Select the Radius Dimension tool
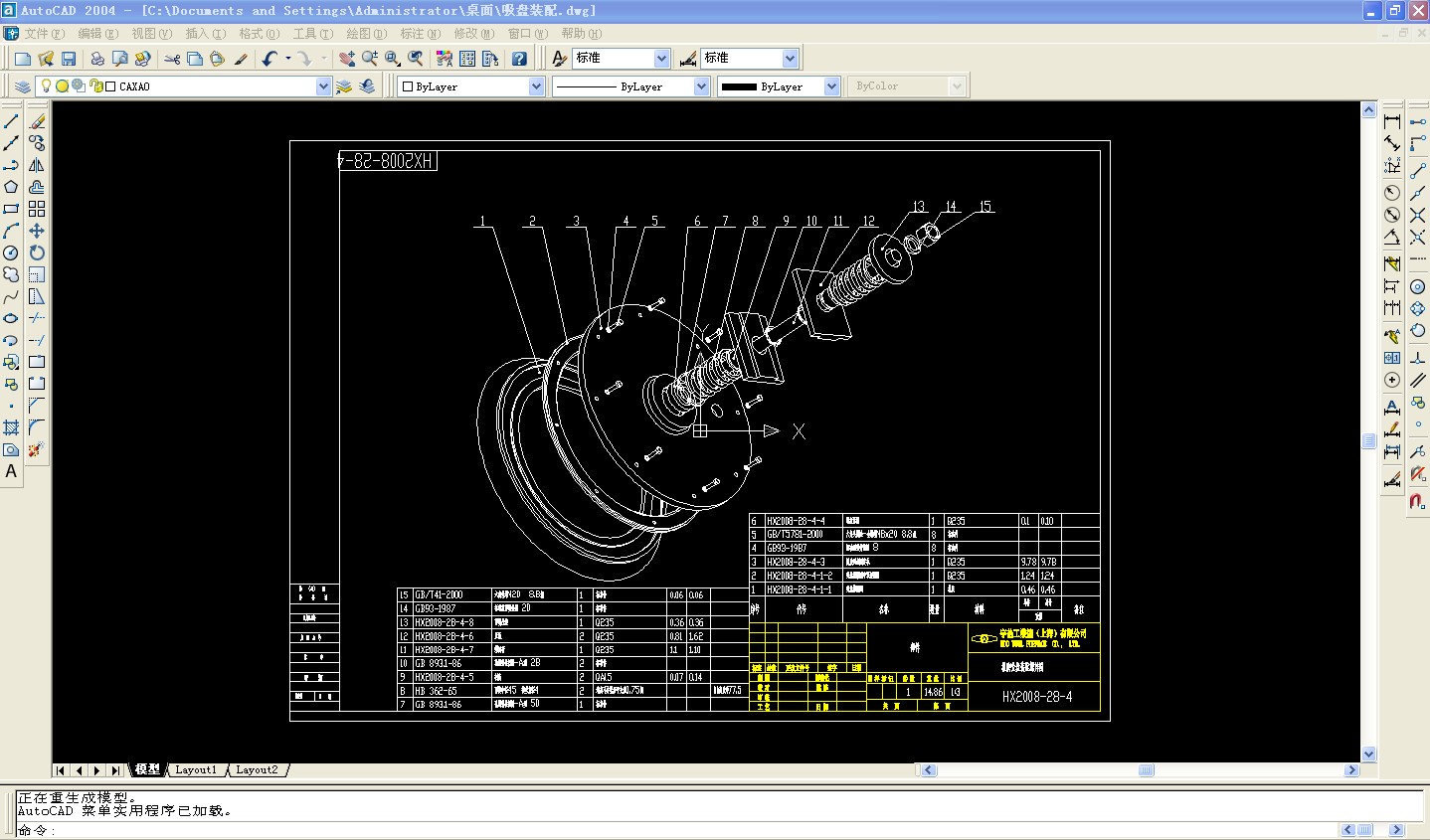The image size is (1430, 840). [1392, 193]
